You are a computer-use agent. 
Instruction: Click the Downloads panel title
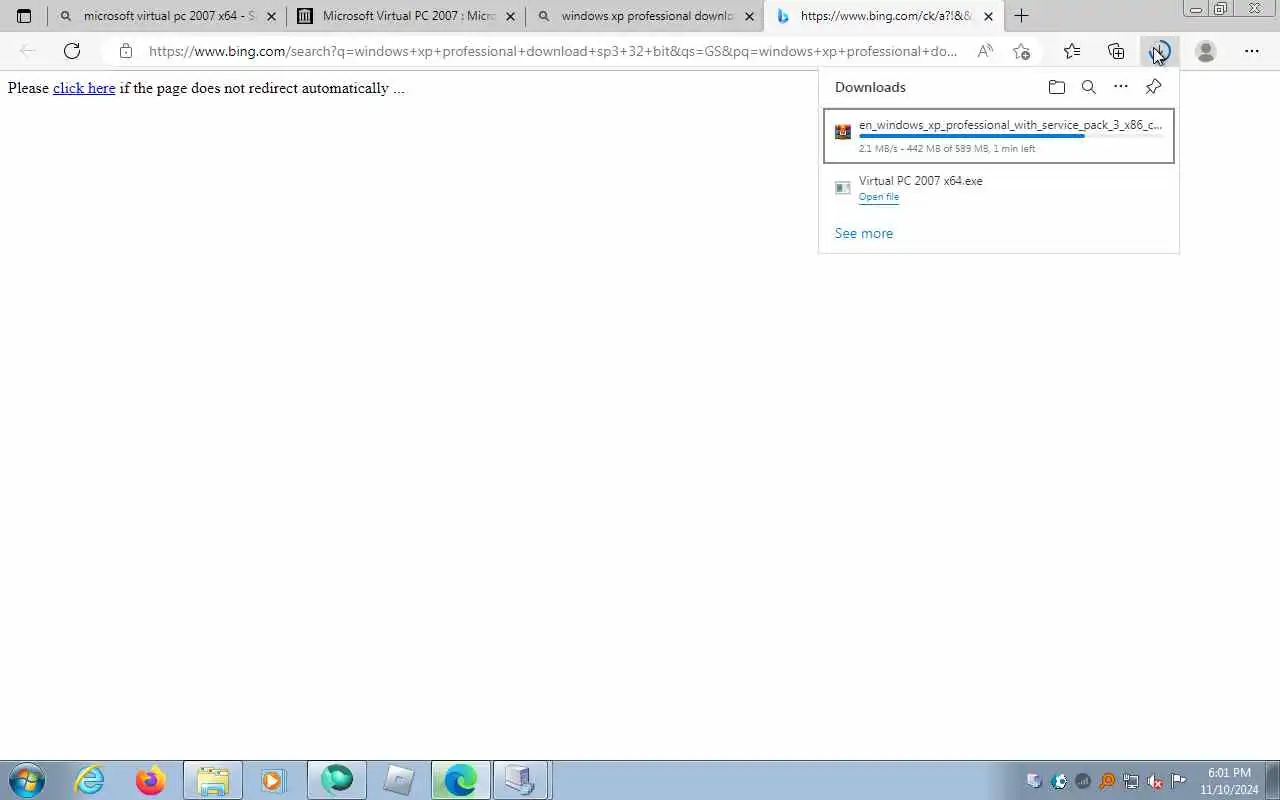tap(870, 87)
